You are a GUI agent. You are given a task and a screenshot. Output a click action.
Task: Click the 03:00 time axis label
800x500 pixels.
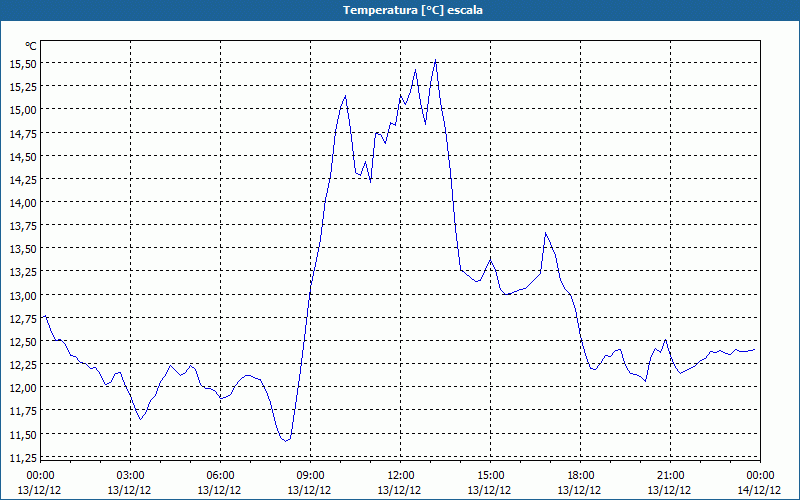point(131,476)
